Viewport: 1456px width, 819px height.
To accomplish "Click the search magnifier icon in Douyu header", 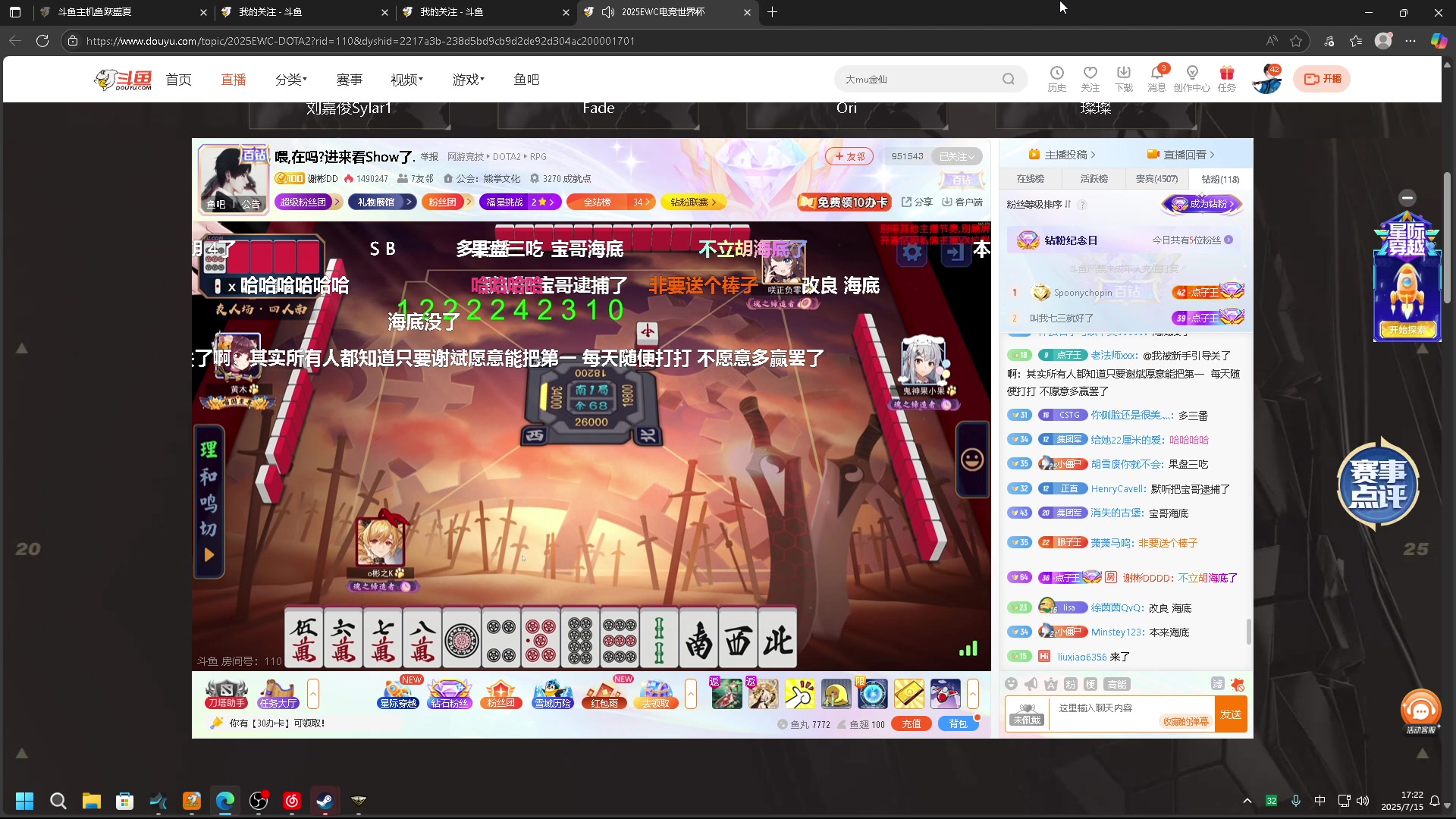I will pos(1008,79).
